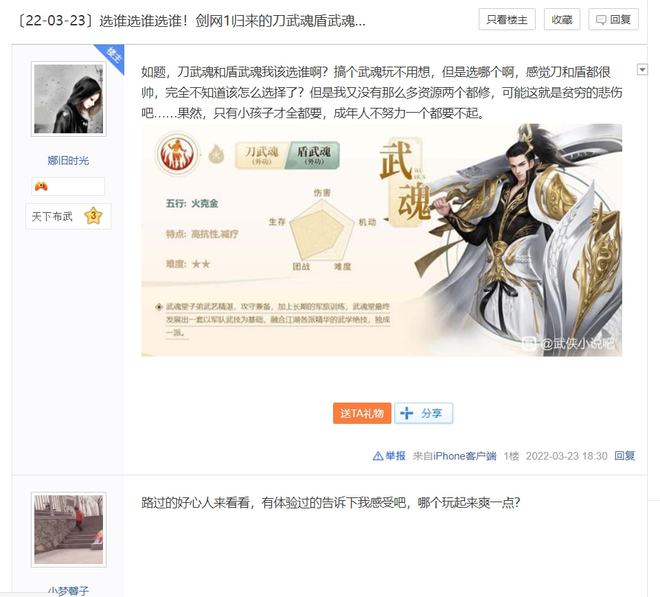Click the game controller badge icon
The height and width of the screenshot is (597, 660).
[x=41, y=186]
